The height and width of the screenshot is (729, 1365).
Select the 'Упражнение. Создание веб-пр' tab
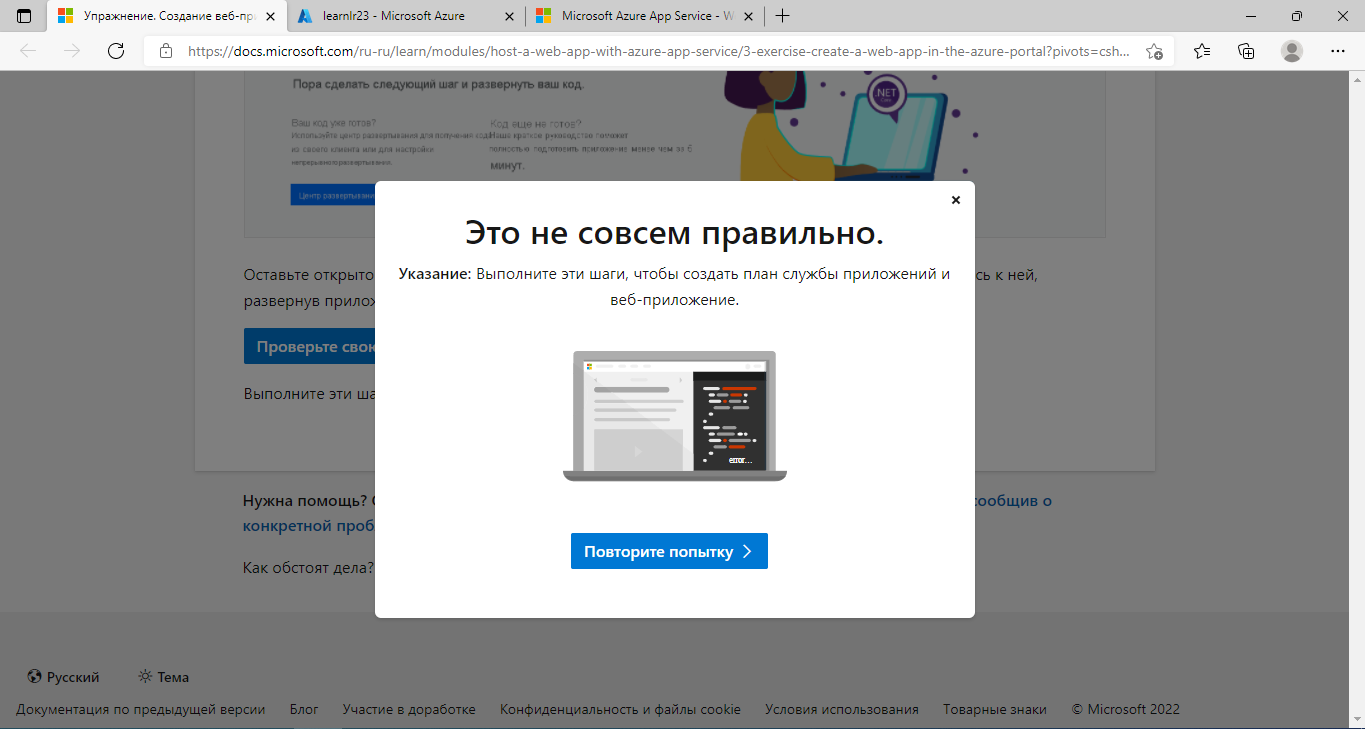pos(166,16)
